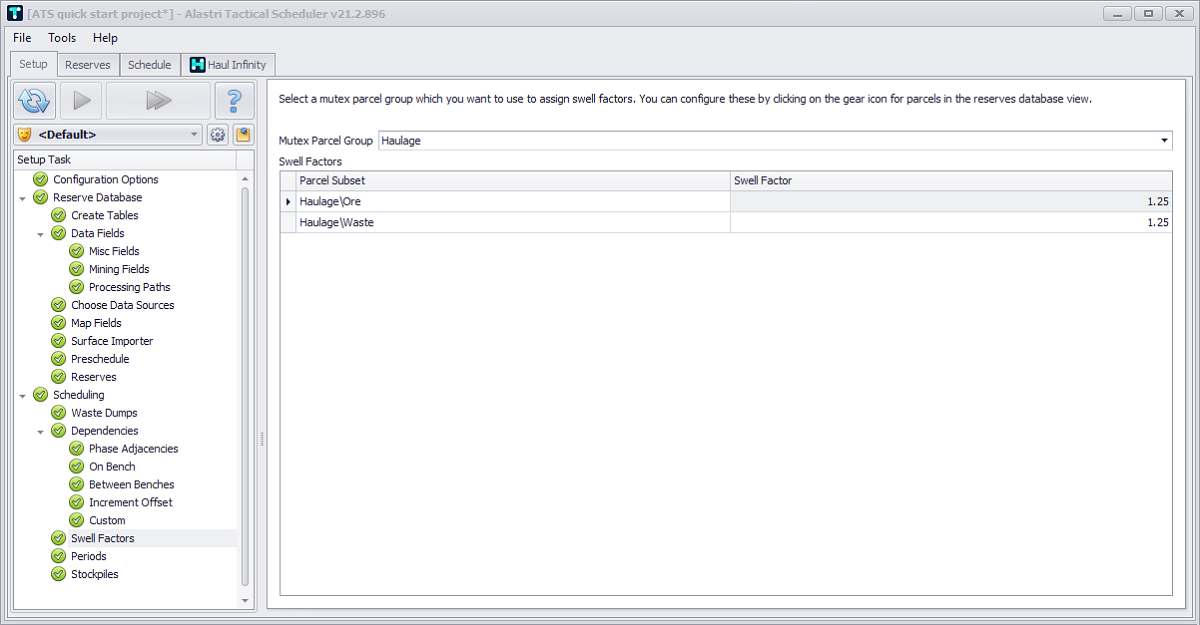Select the Reserves setup task in tree

coord(93,378)
